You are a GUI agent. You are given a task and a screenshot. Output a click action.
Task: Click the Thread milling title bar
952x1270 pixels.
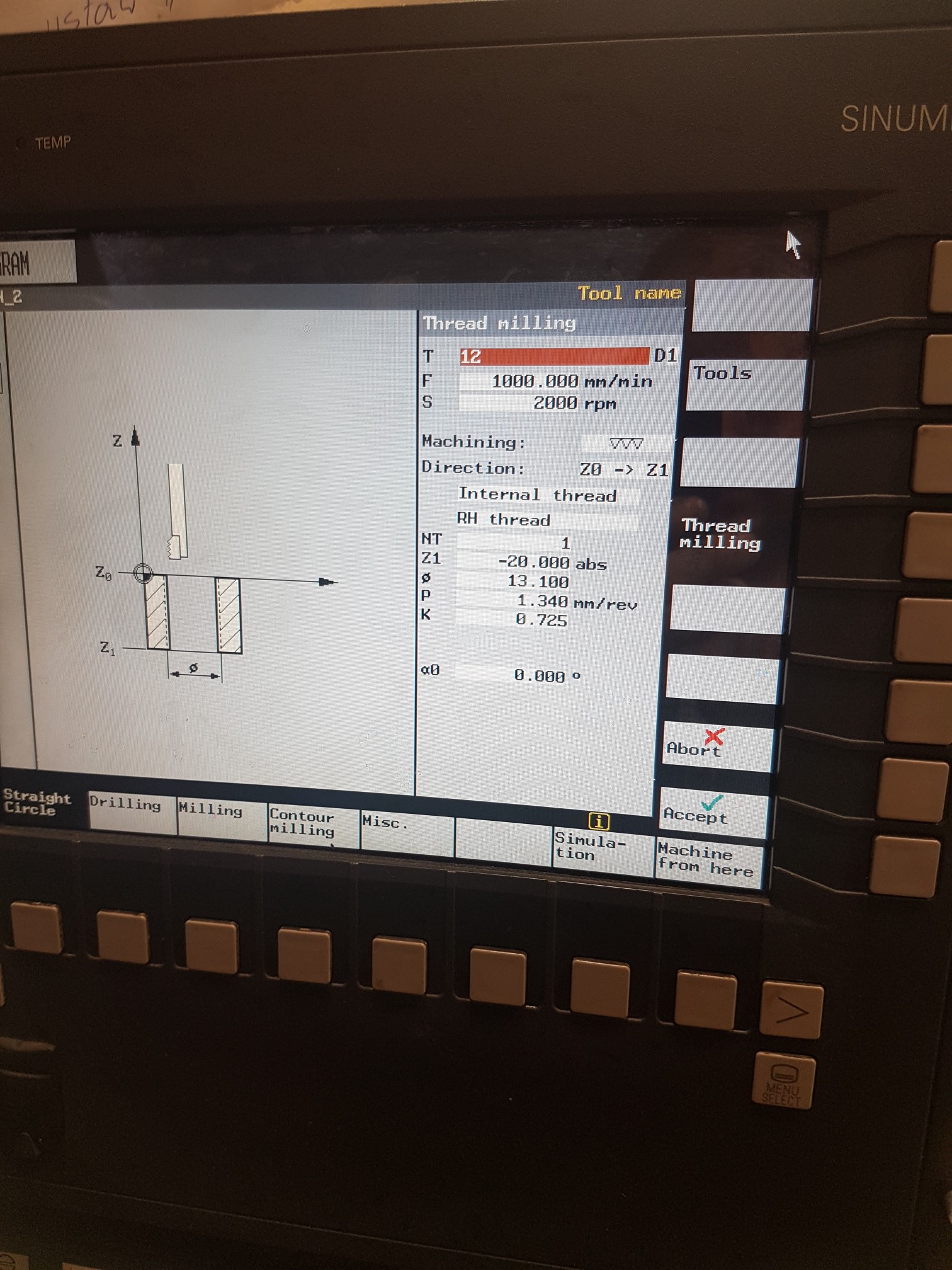(550, 324)
